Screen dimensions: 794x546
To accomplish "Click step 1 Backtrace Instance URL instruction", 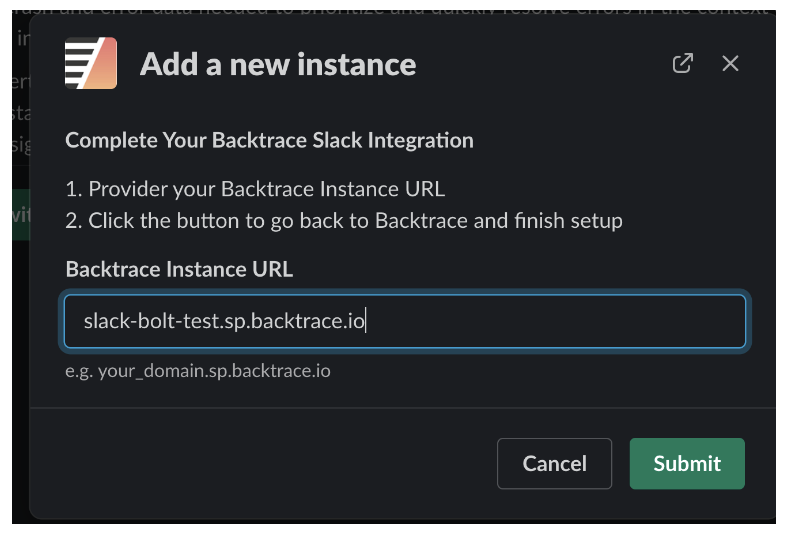I will [255, 189].
